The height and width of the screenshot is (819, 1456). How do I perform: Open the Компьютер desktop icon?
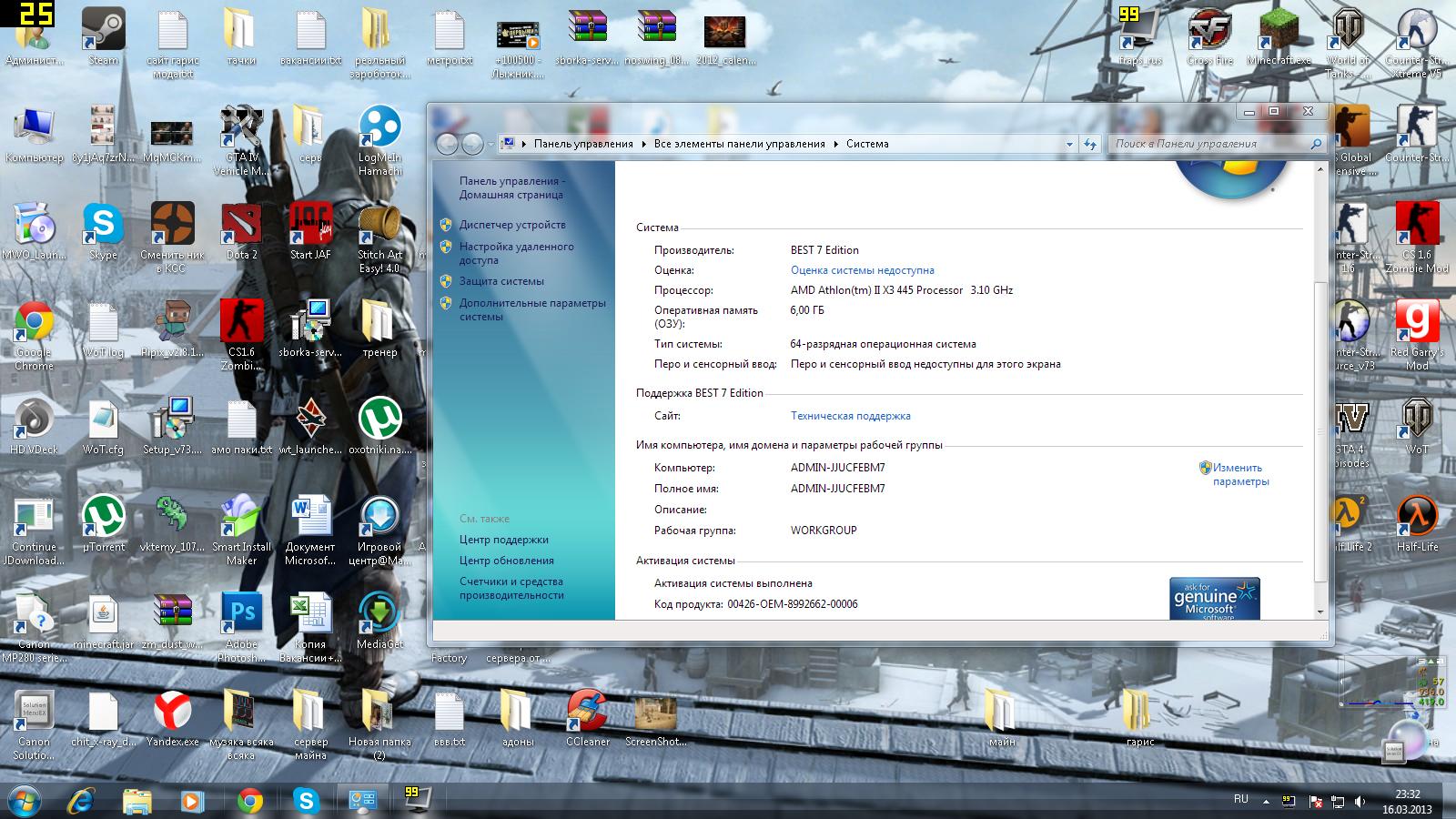click(x=34, y=134)
